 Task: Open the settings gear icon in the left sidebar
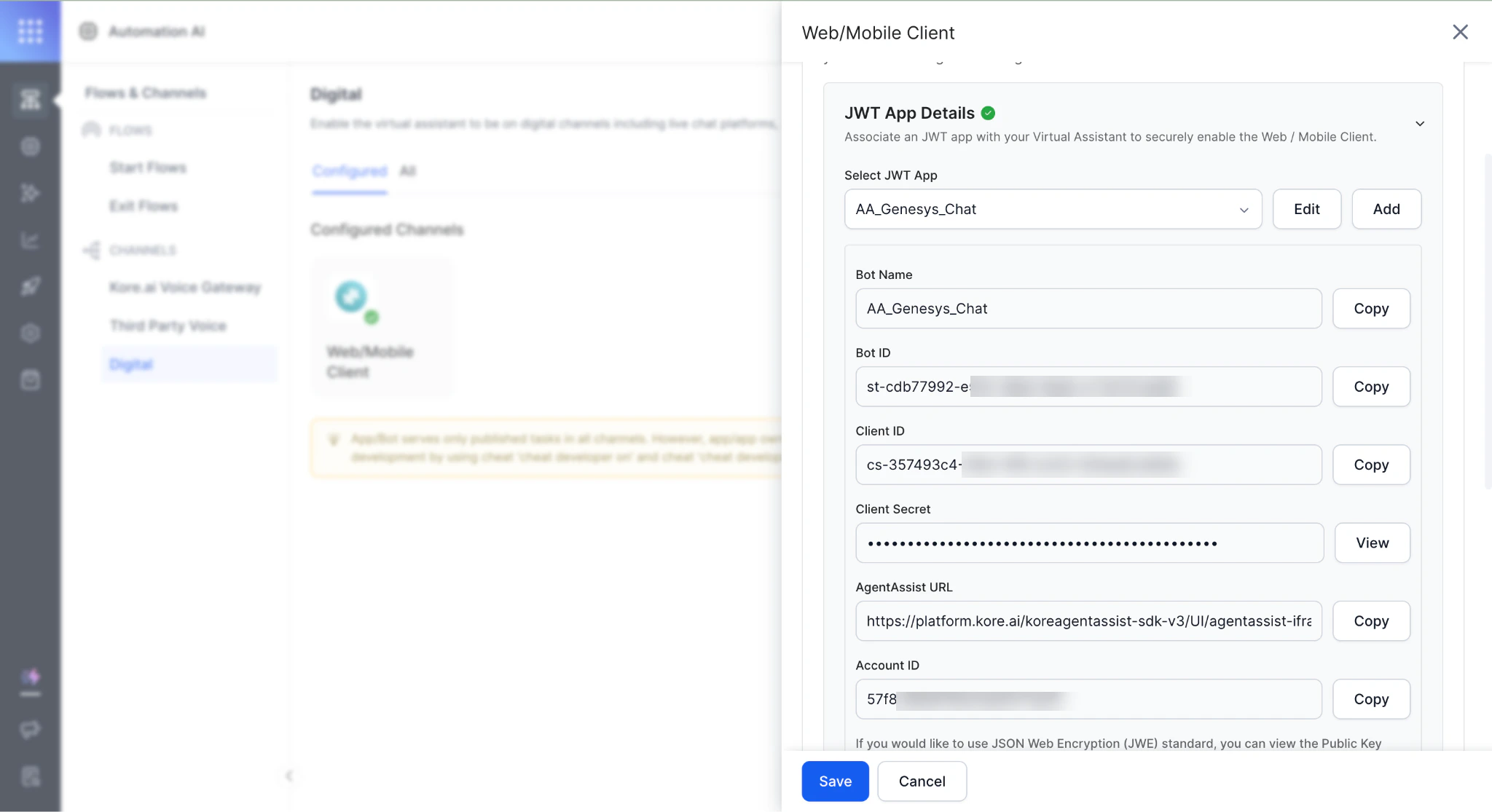coord(31,333)
